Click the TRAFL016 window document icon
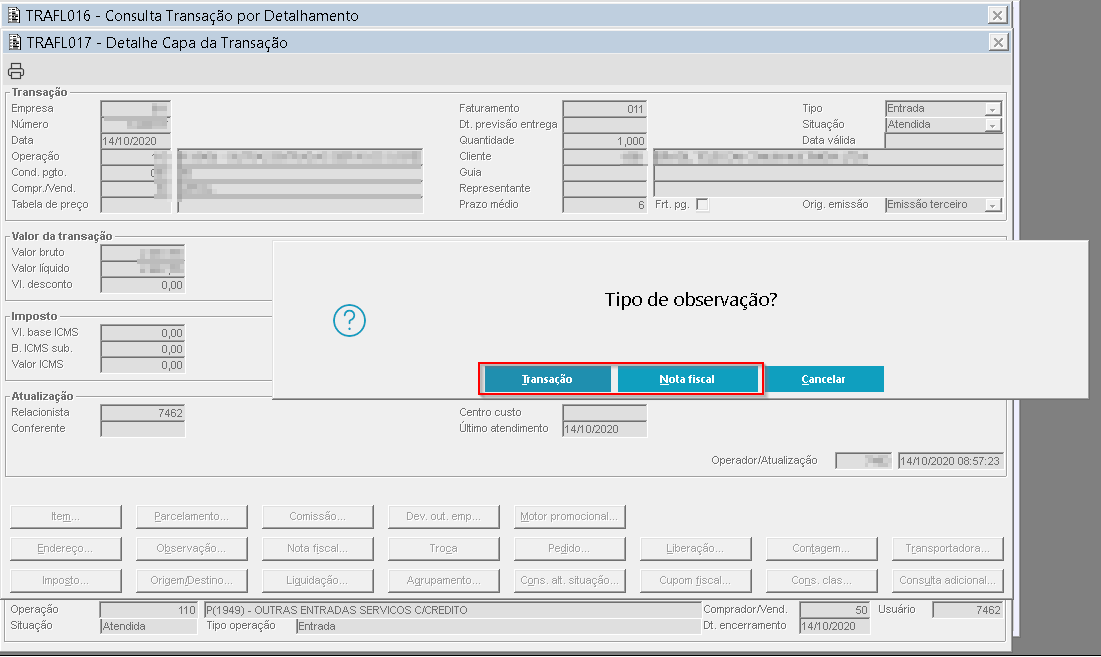This screenshot has height=657, width=1101. click(x=14, y=15)
